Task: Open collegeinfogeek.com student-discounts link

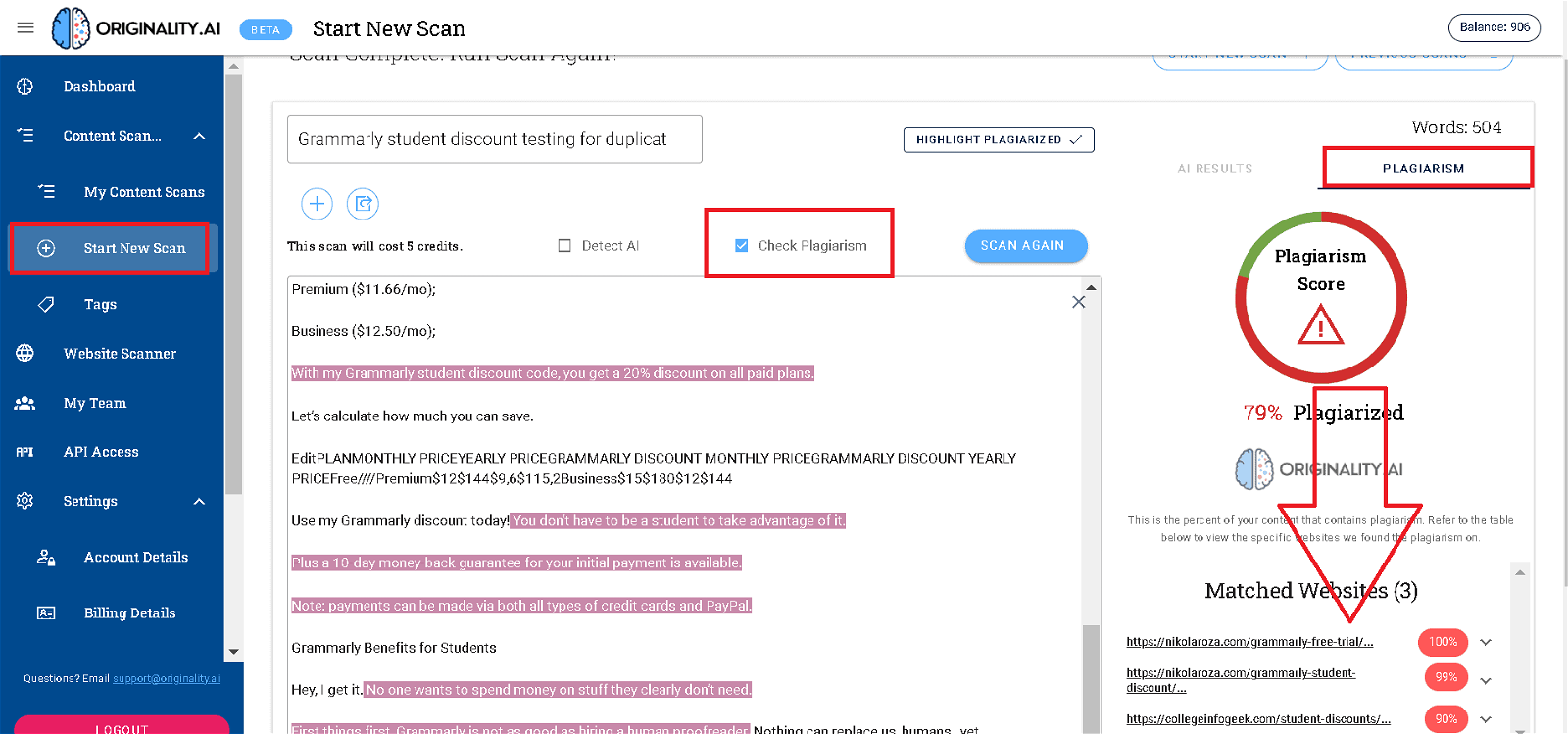Action: [1258, 719]
